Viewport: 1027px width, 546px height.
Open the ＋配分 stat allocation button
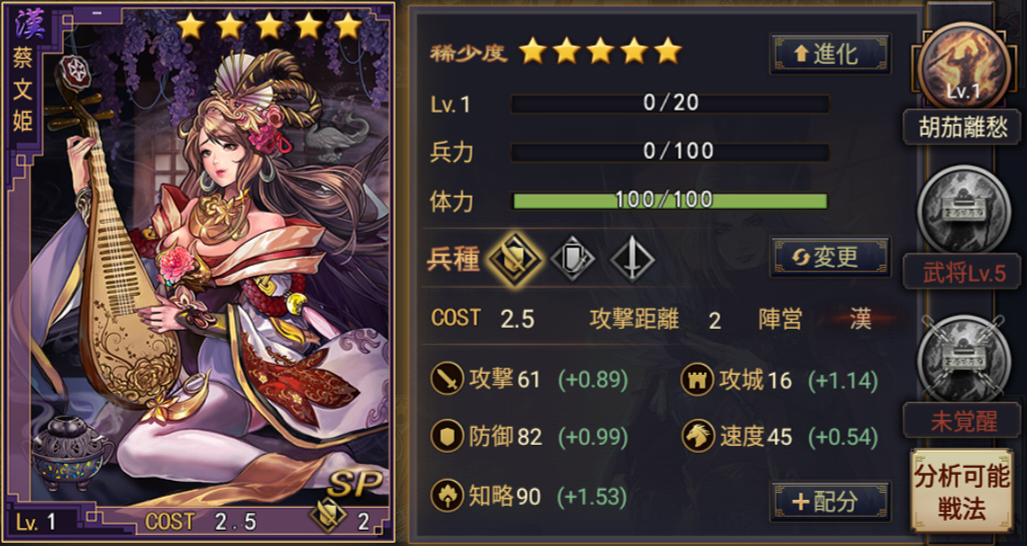[x=831, y=501]
